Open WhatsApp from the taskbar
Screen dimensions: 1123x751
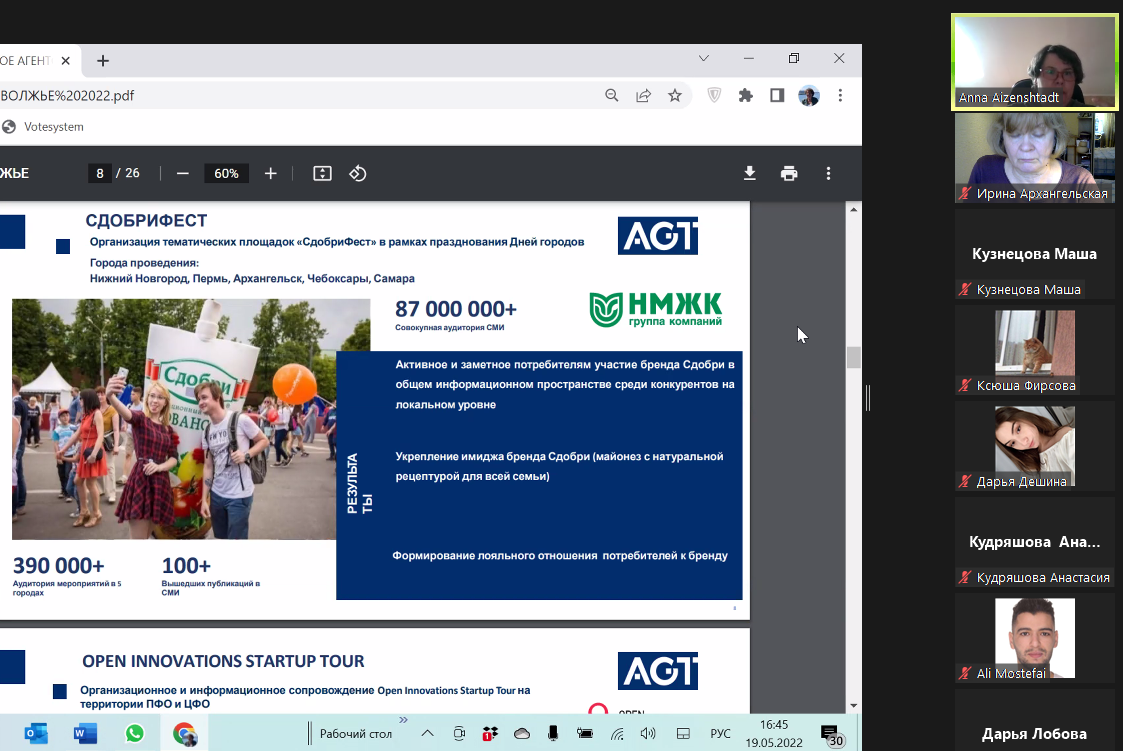[135, 734]
